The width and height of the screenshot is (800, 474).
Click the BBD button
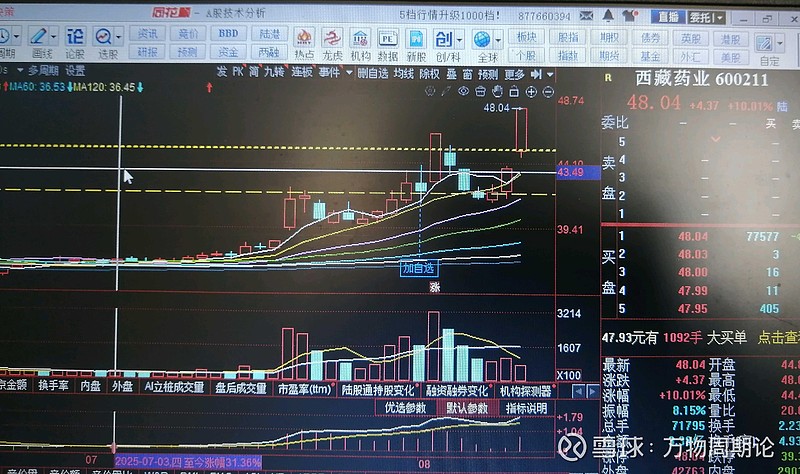click(228, 34)
